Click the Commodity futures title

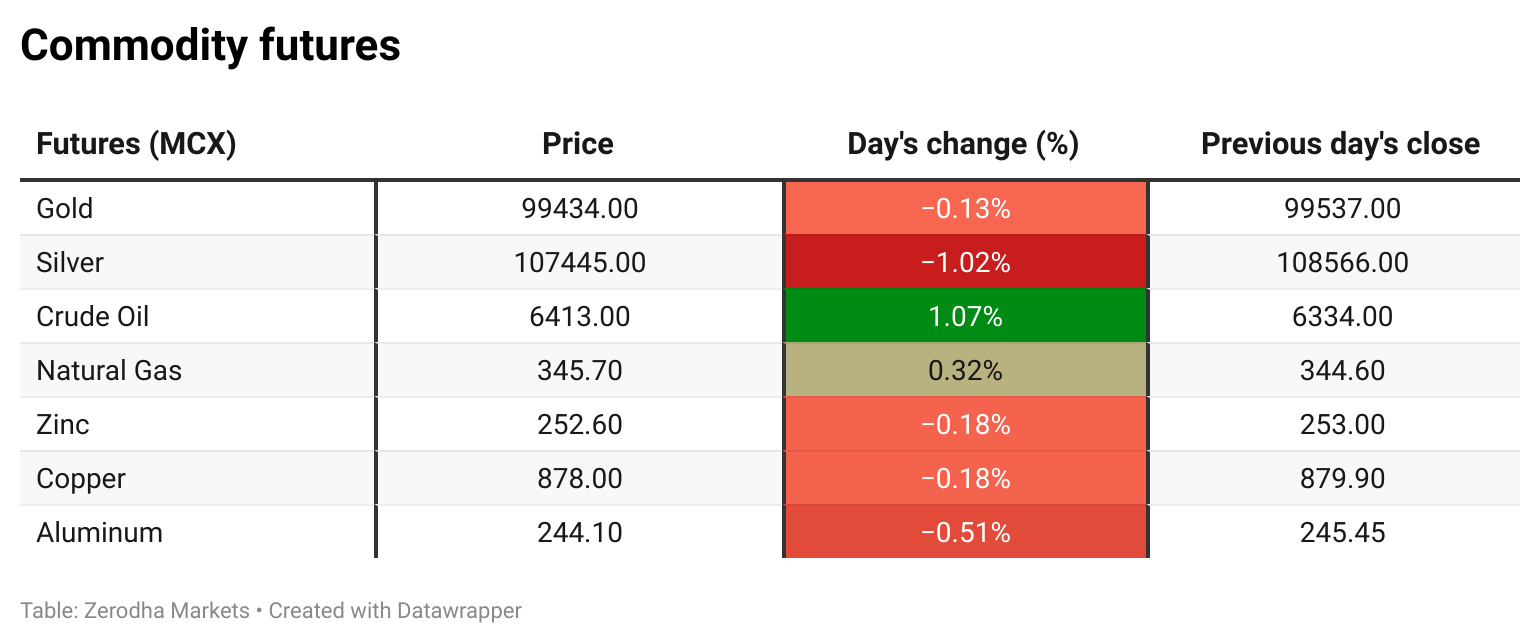(210, 46)
